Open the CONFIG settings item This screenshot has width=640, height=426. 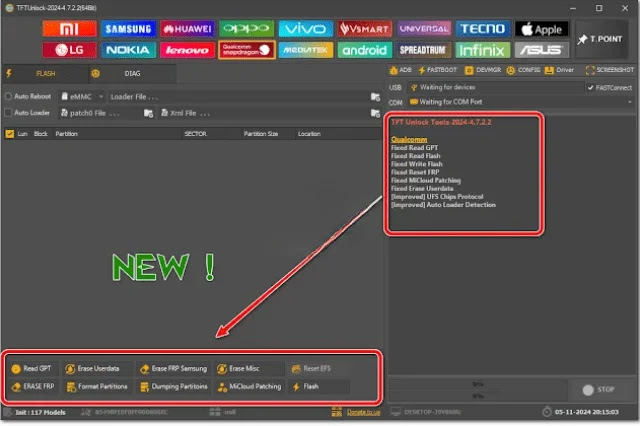(x=524, y=70)
